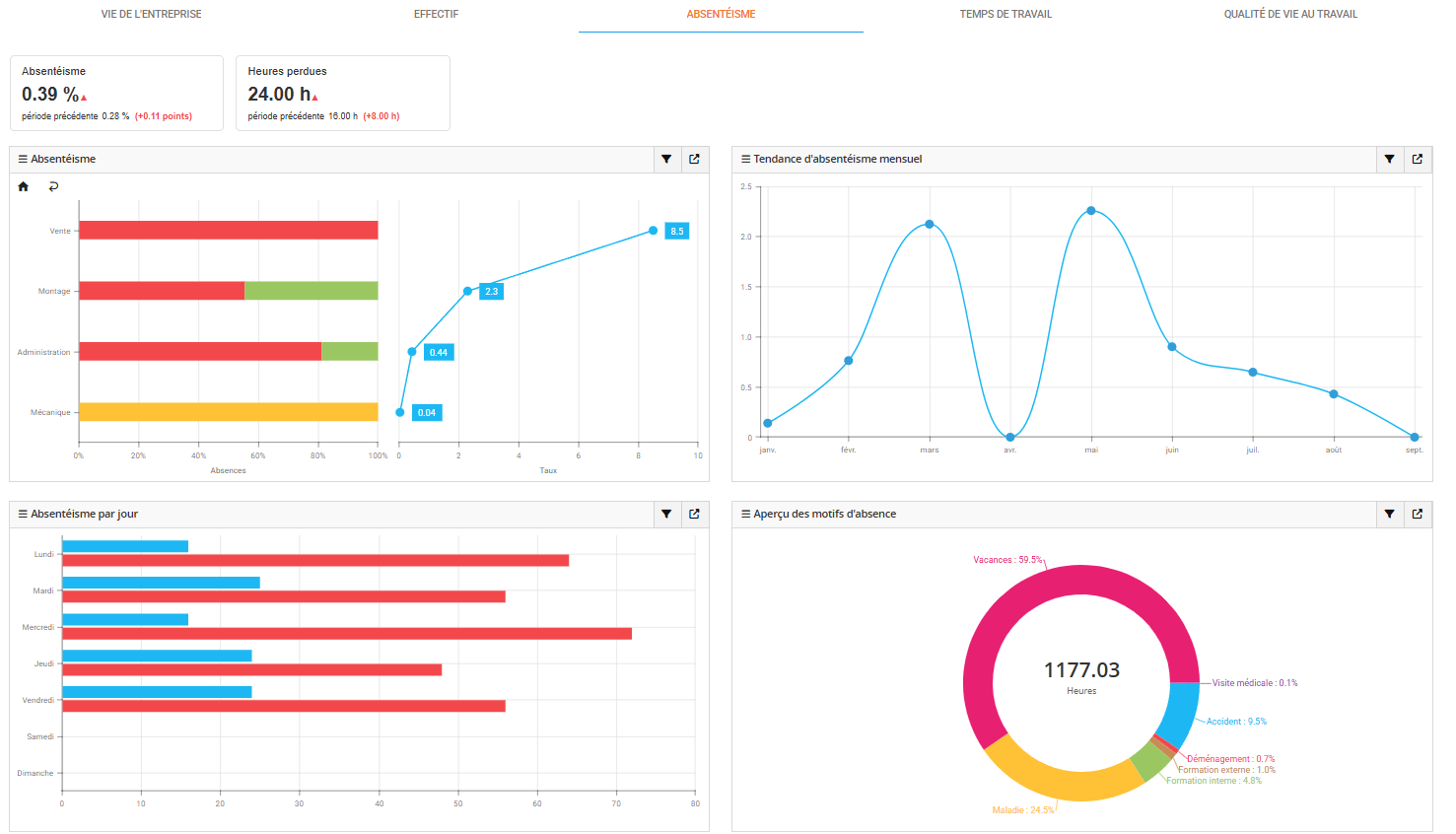This screenshot has width=1456, height=834.
Task: Open the filter on Tendance d'absentéisme mensuel panel
Action: point(1389,159)
